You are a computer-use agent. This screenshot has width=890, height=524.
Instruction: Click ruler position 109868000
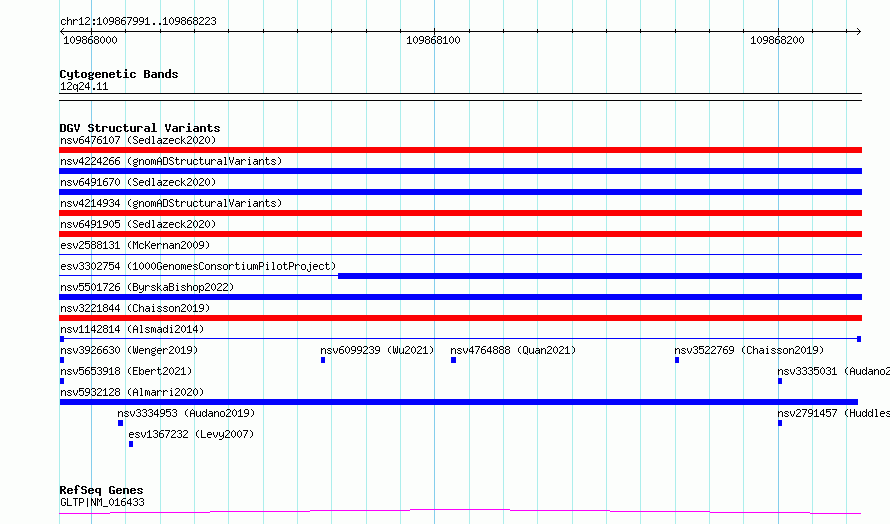pos(90,40)
